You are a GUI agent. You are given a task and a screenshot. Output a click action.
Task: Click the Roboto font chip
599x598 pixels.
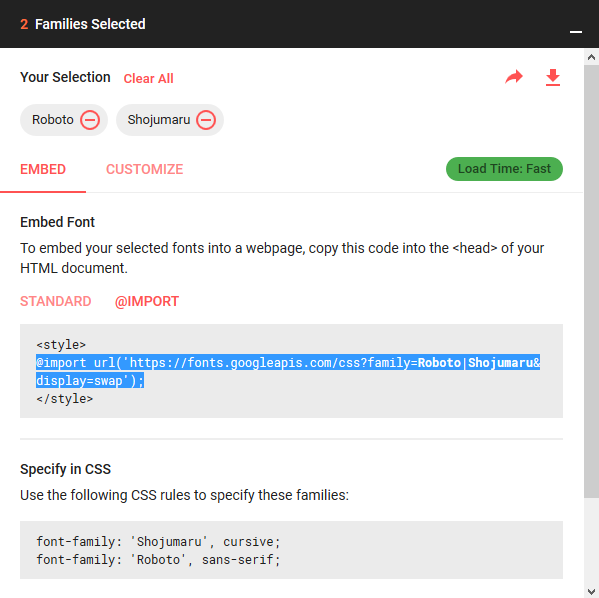pyautogui.click(x=64, y=120)
